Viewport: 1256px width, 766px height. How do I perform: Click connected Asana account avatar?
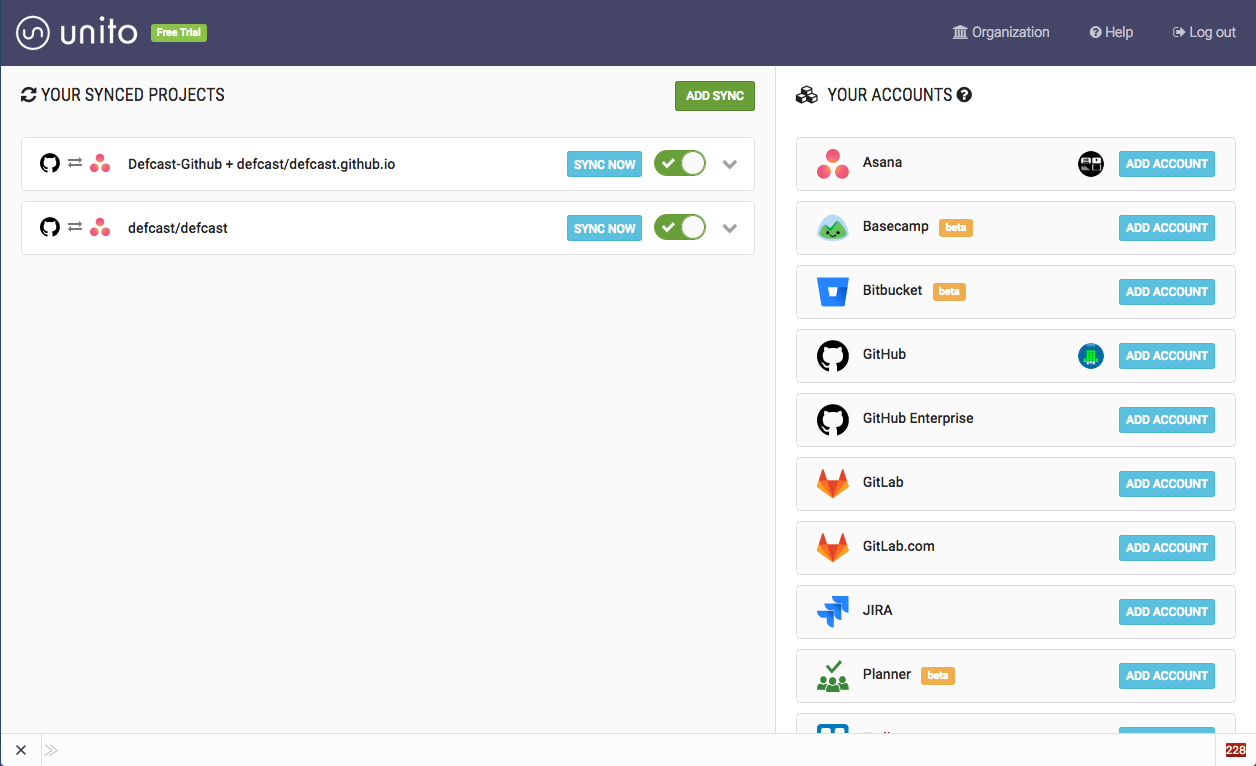pos(1091,164)
